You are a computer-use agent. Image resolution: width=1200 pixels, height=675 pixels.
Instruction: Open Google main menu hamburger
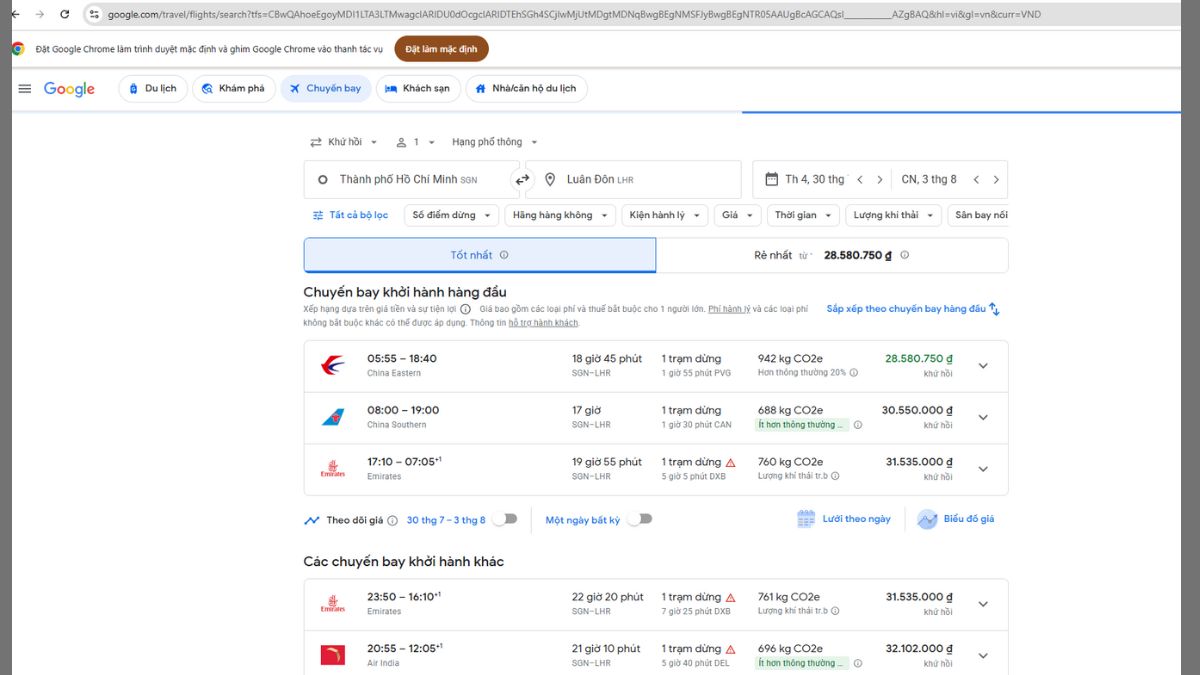25,89
